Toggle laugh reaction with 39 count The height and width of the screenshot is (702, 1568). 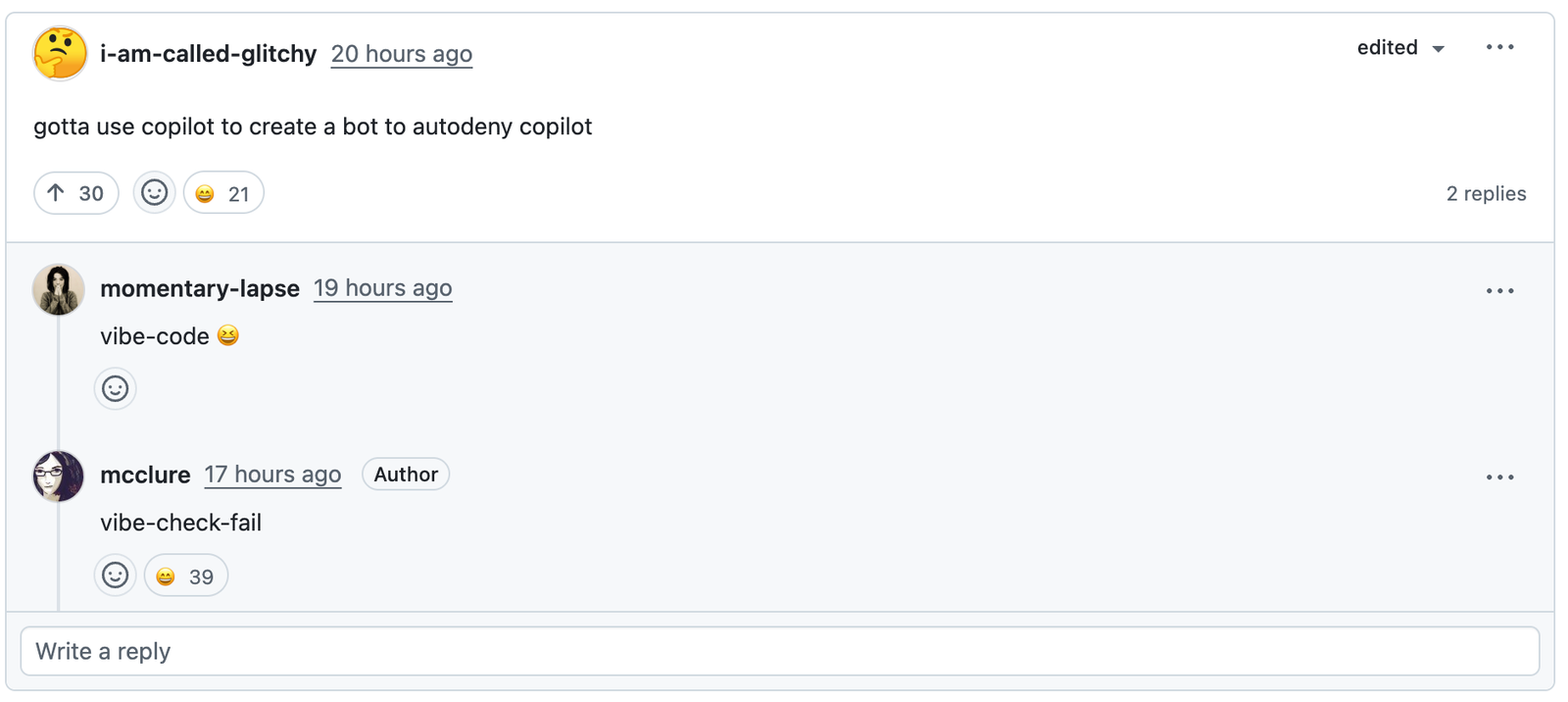click(x=186, y=576)
